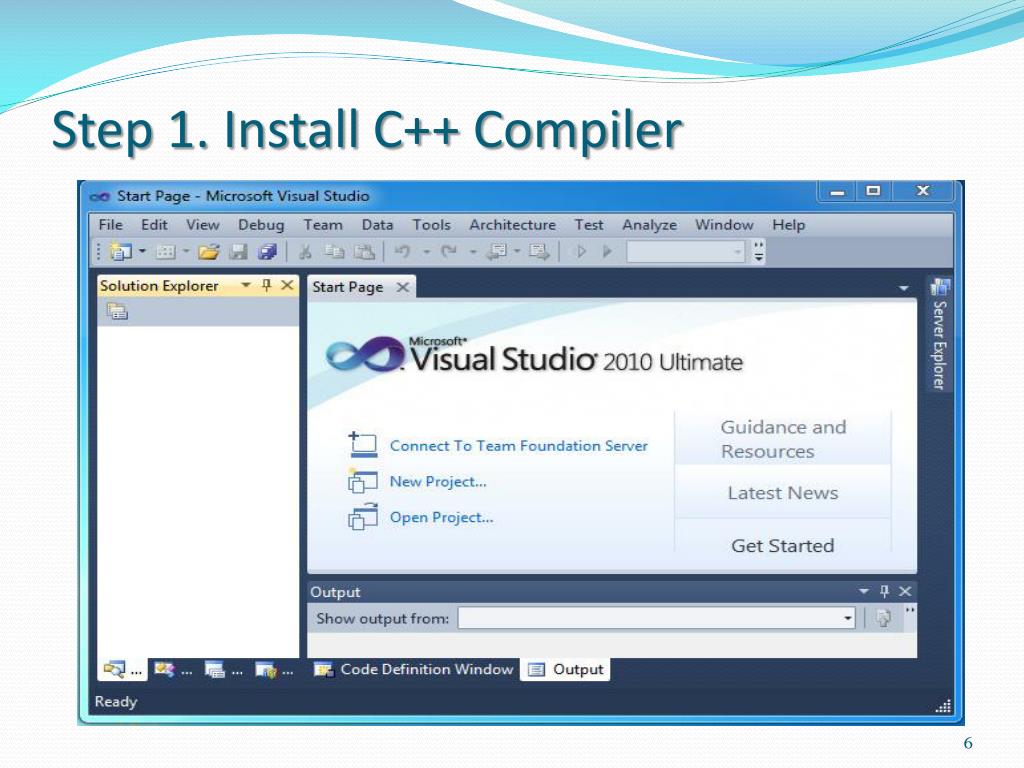The height and width of the screenshot is (768, 1024).
Task: Open the Tools menu
Action: pyautogui.click(x=431, y=225)
